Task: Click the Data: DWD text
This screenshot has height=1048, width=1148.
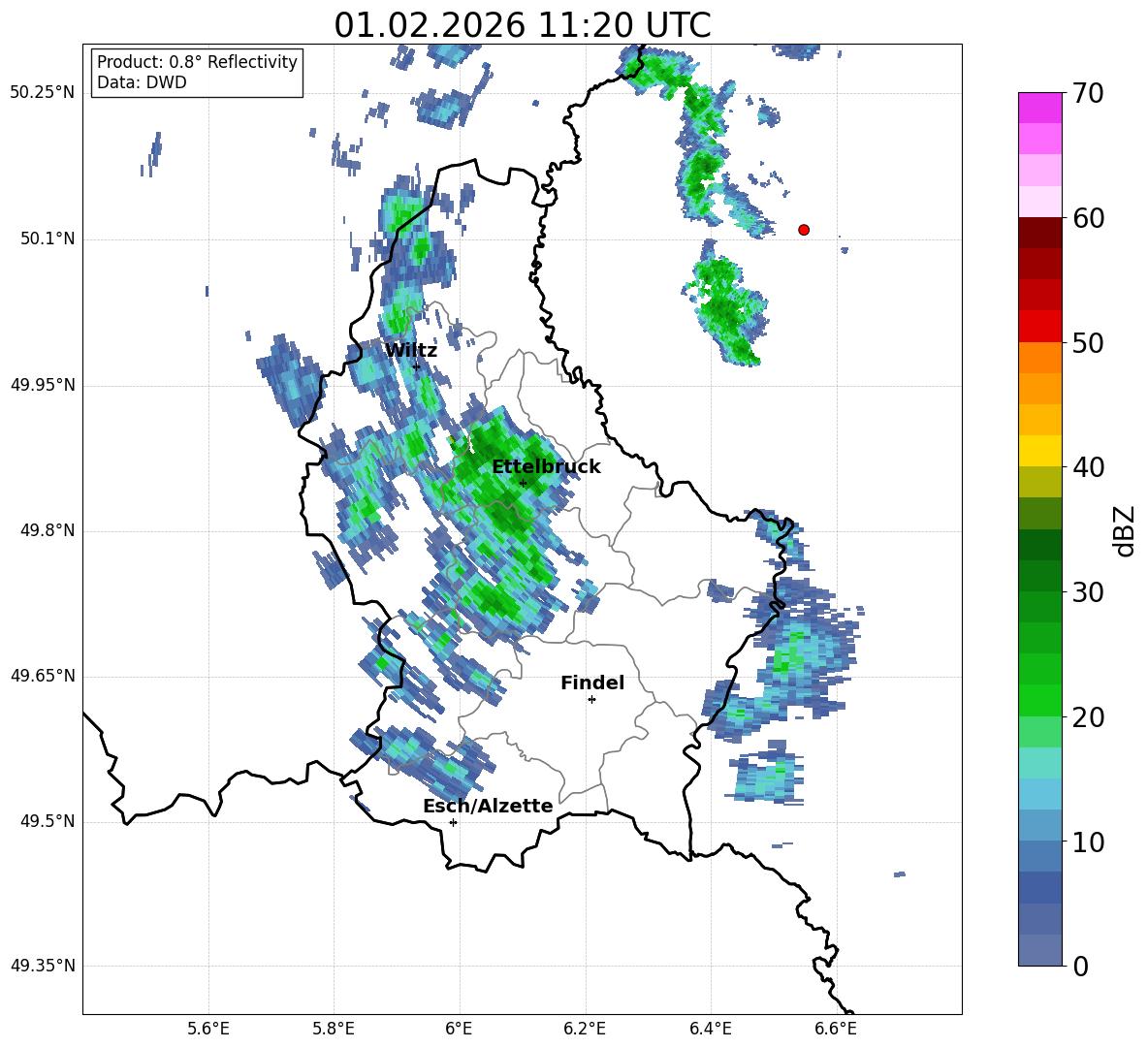Action: [142, 82]
